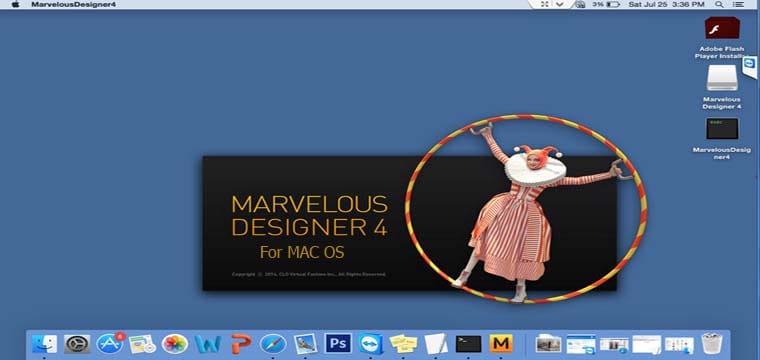Click the TeamViewer side panel tab
This screenshot has width=760, height=360.
(750, 67)
